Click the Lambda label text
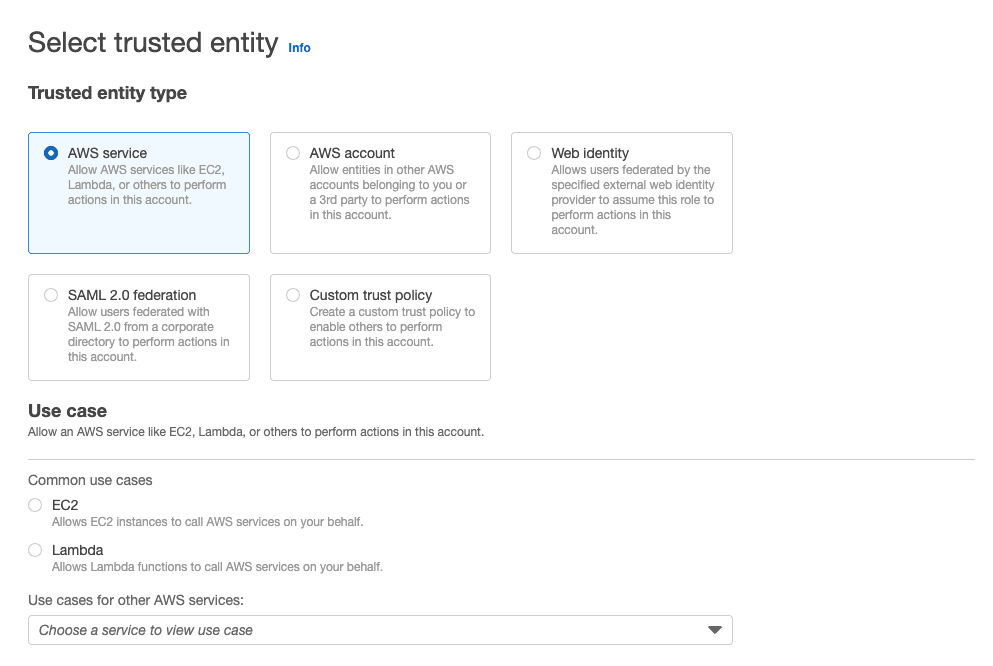The width and height of the screenshot is (993, 666). (x=77, y=550)
